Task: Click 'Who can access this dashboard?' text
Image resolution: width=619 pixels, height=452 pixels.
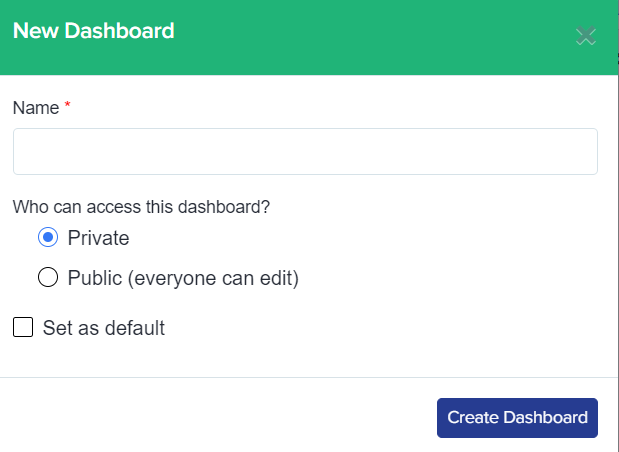Action: [141, 207]
